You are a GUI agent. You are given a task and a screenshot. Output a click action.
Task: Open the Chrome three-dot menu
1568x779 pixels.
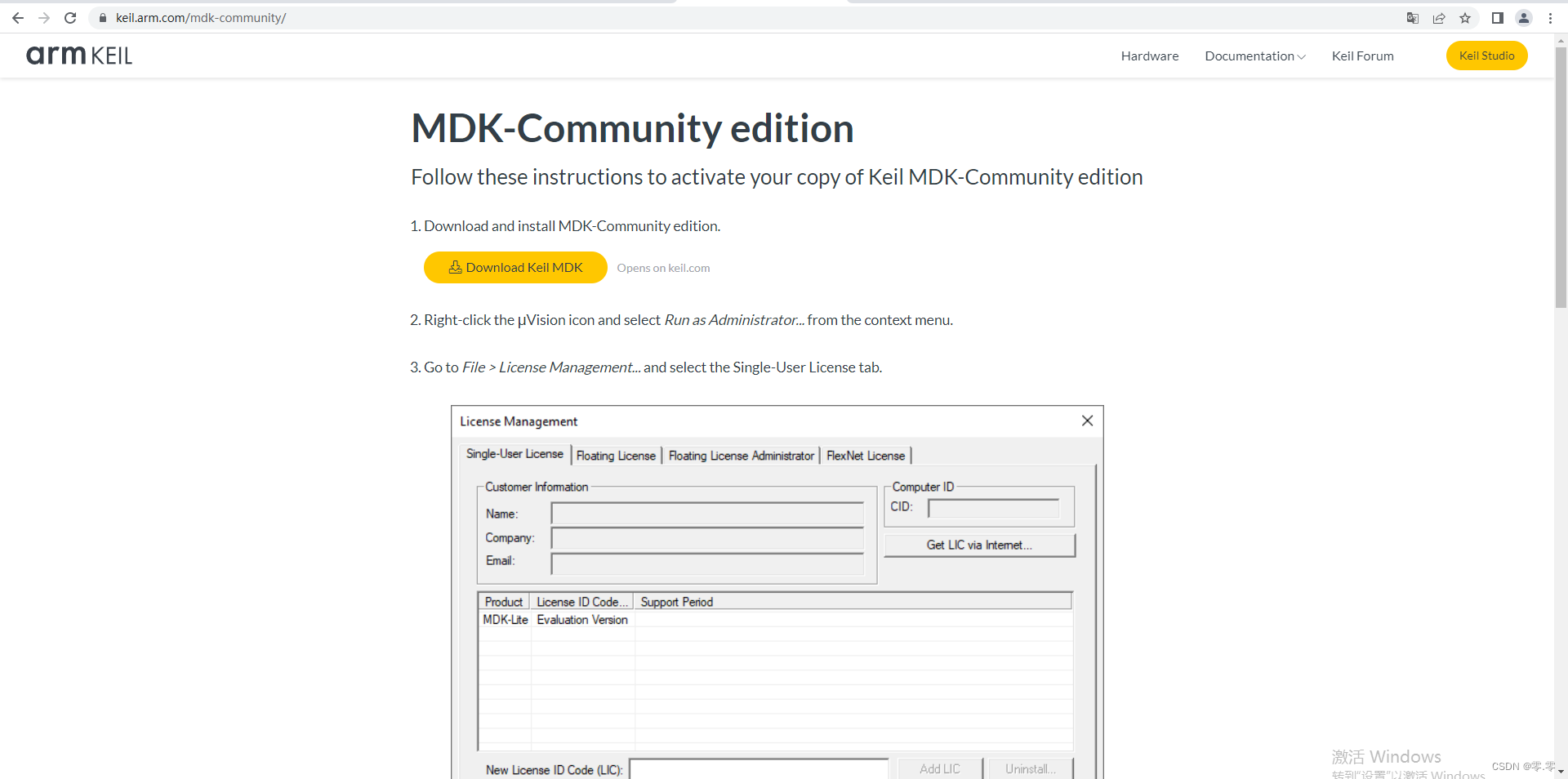tap(1550, 18)
